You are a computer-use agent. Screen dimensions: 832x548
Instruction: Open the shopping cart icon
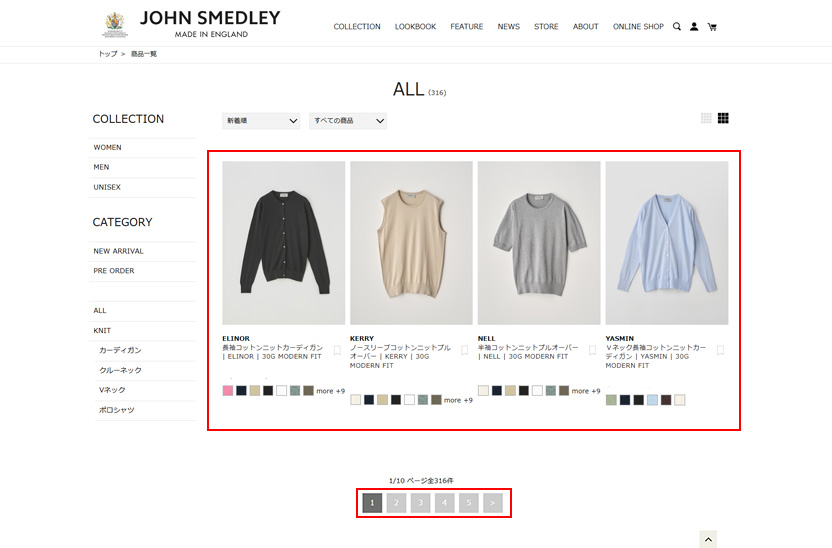(x=712, y=27)
